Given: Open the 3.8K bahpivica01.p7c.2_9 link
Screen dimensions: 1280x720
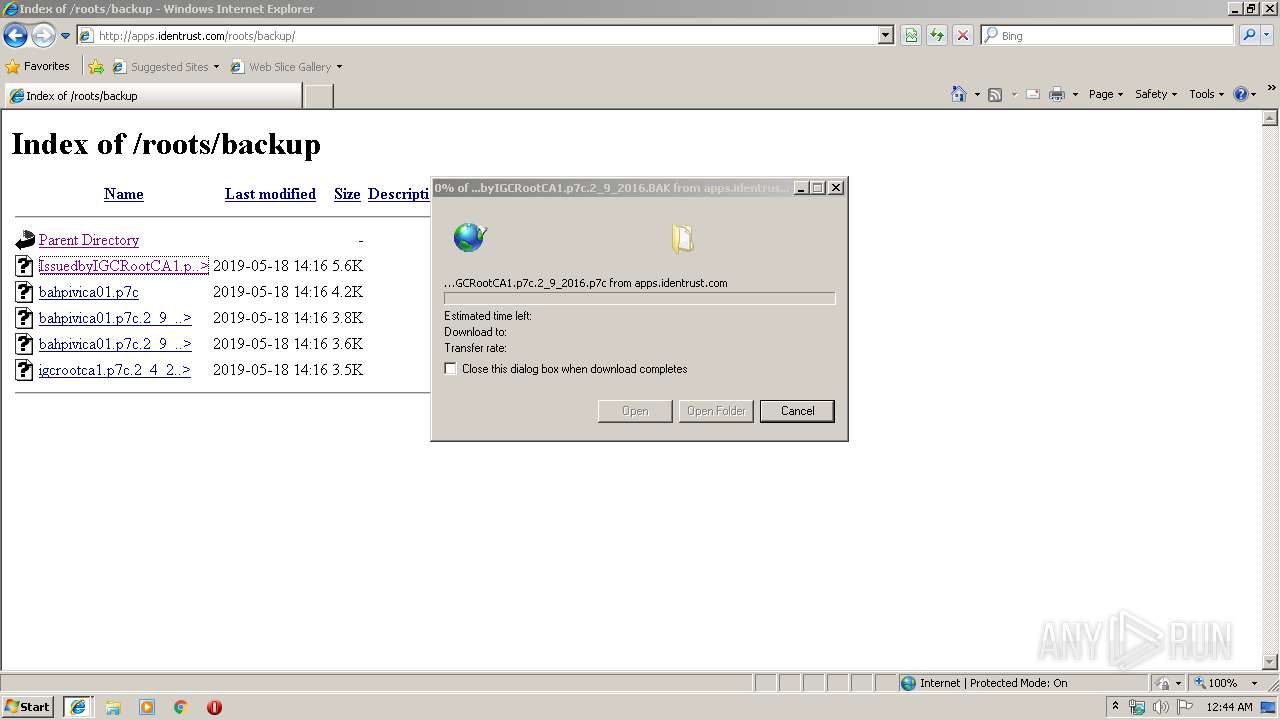Looking at the screenshot, I should [115, 318].
